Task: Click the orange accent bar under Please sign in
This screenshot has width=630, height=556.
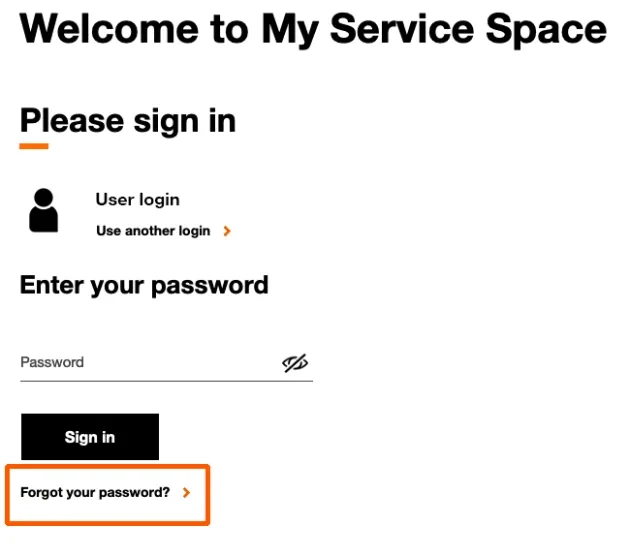Action: (34, 147)
